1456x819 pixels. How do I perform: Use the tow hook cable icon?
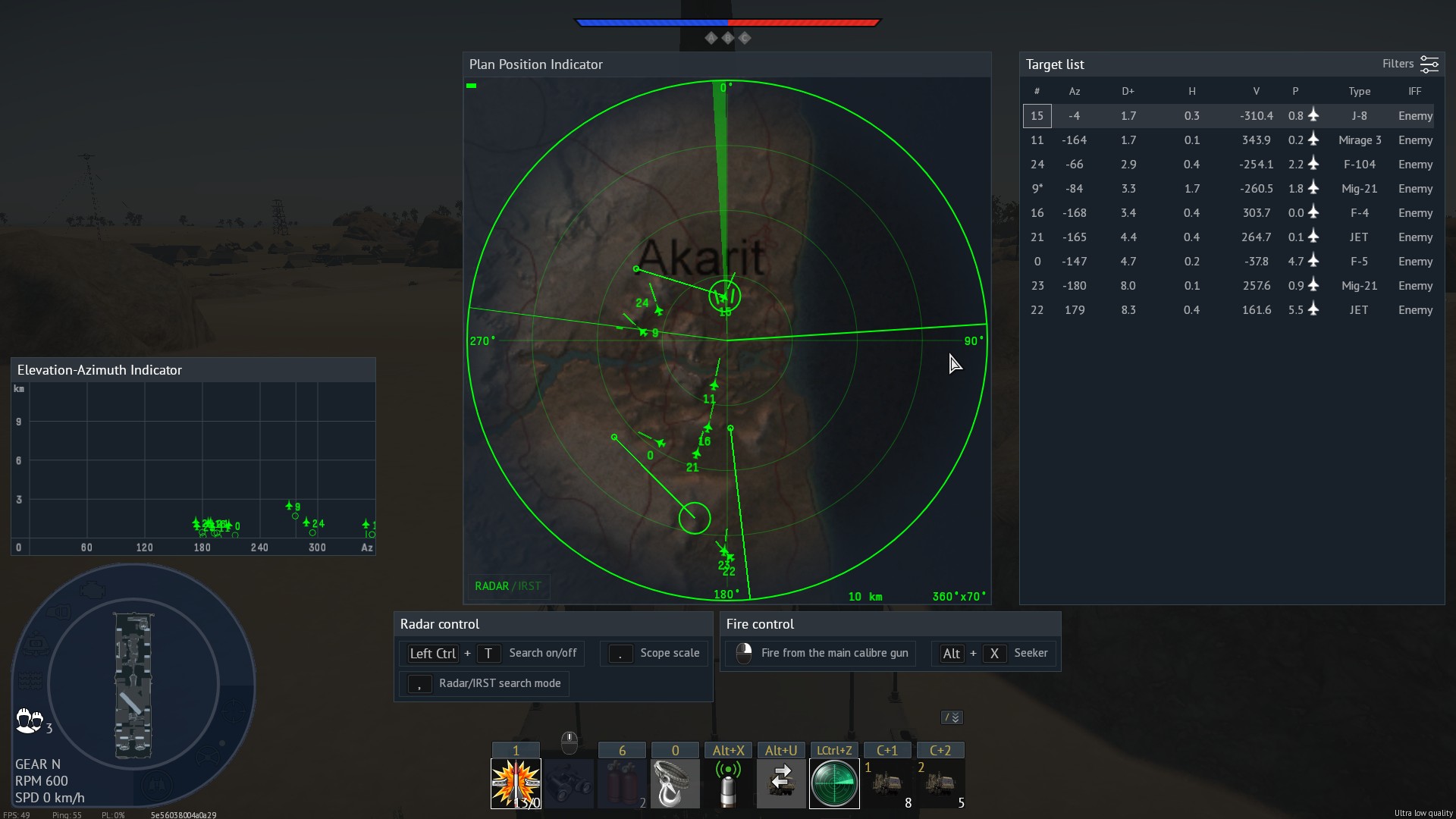[x=675, y=783]
